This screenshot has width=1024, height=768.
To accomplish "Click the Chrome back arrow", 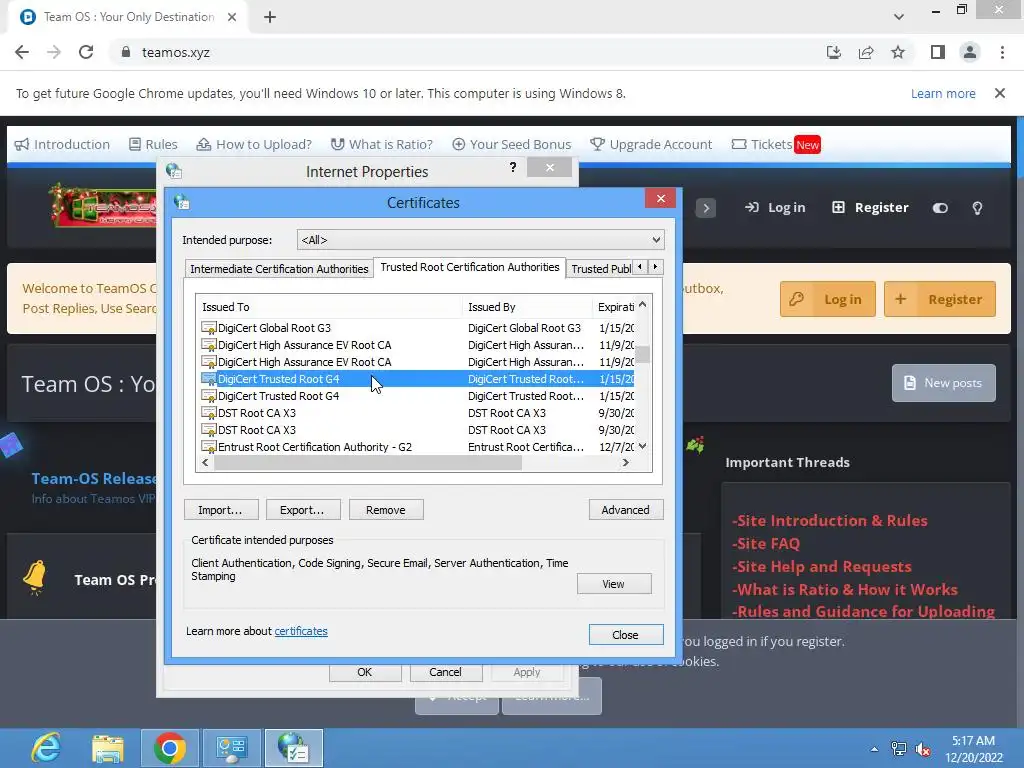I will pos(22,52).
